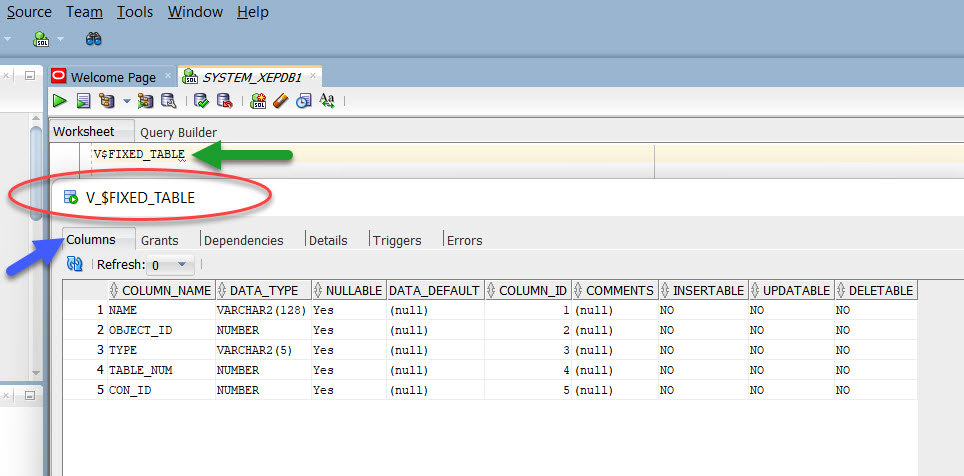
Task: Select the NAME cell in row 1
Action: [161, 311]
